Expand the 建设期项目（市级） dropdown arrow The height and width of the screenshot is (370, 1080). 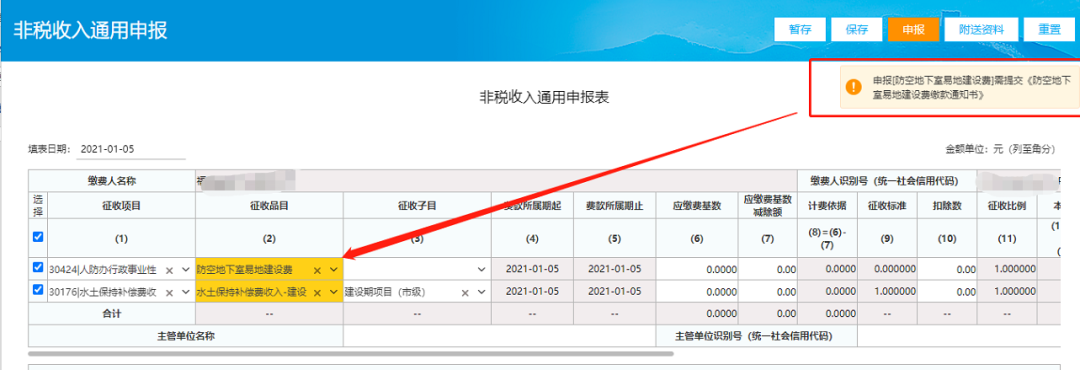pos(481,292)
